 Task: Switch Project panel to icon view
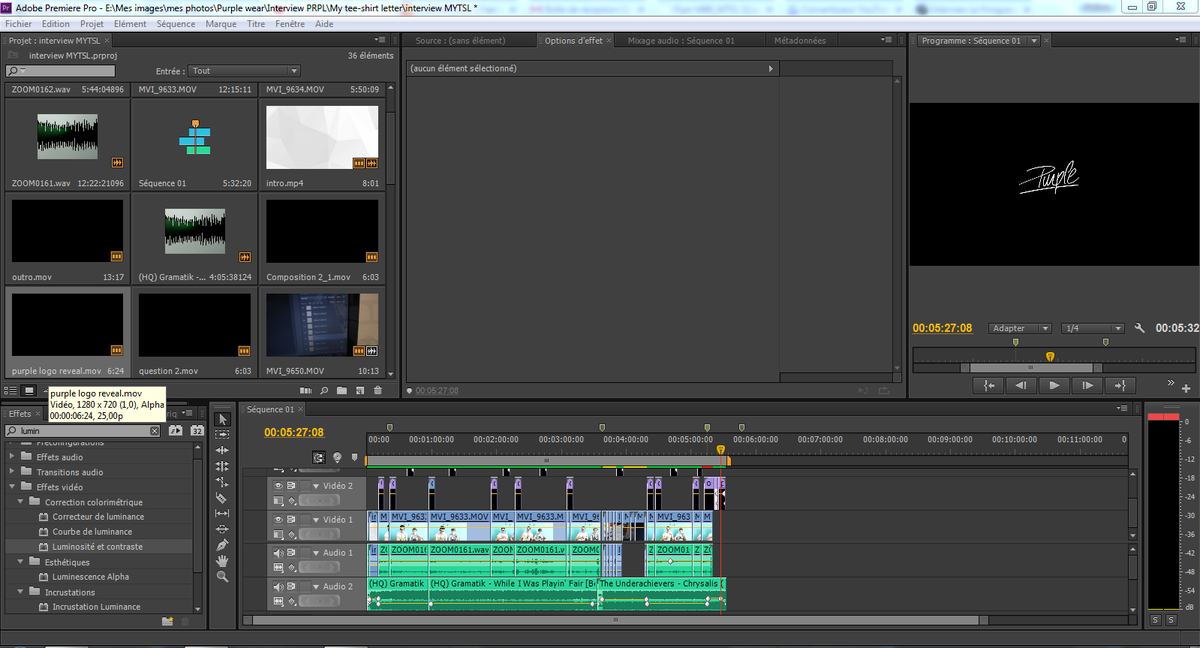[29, 390]
